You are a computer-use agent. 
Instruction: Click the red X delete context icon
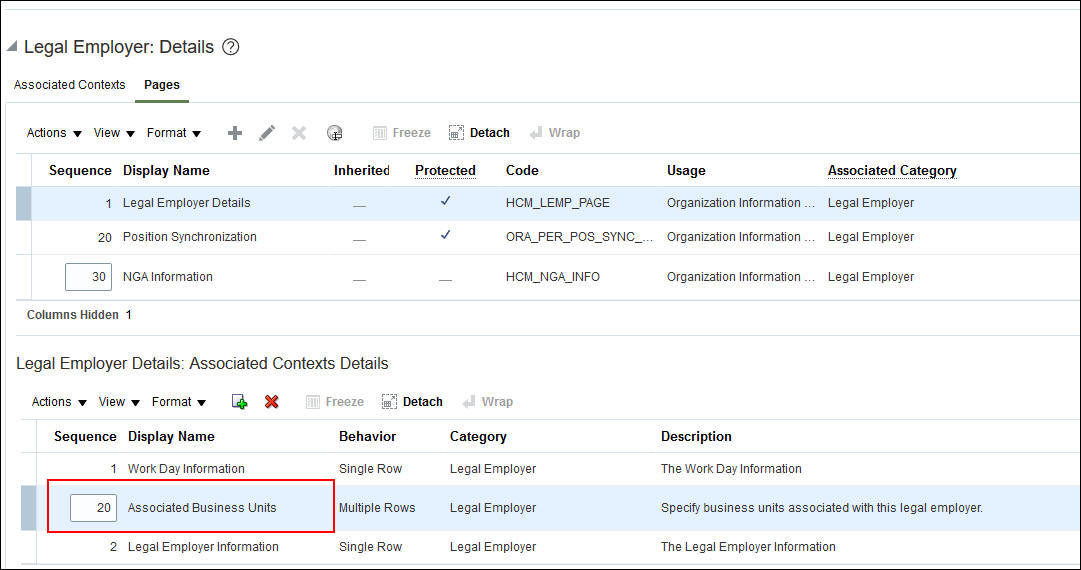pos(272,401)
